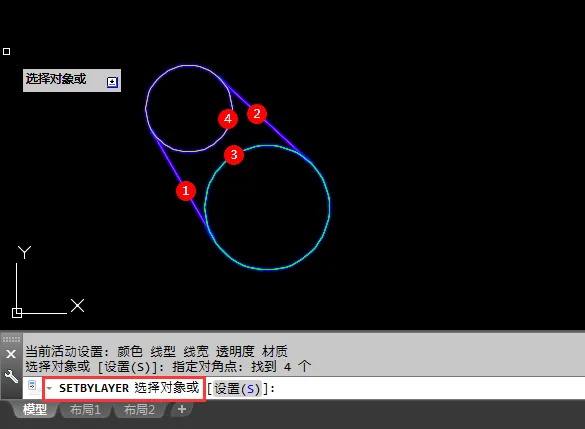Add a new layout tab

182,409
